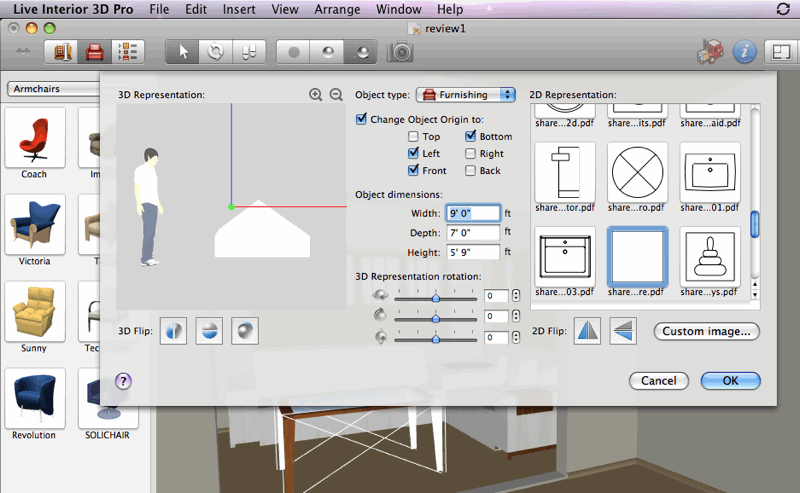Flip 3D object in depth with third flip button
This screenshot has height=493, width=800.
pos(245,331)
